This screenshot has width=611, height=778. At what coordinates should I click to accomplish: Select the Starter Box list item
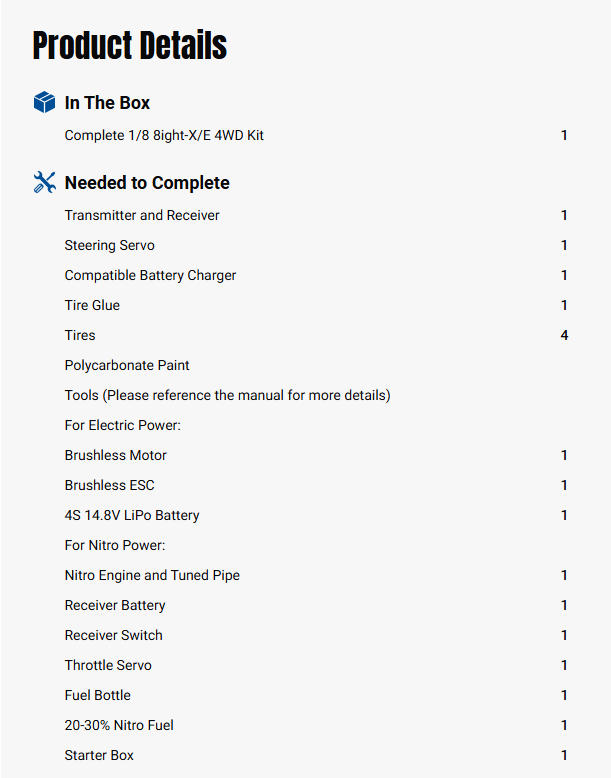tap(99, 755)
